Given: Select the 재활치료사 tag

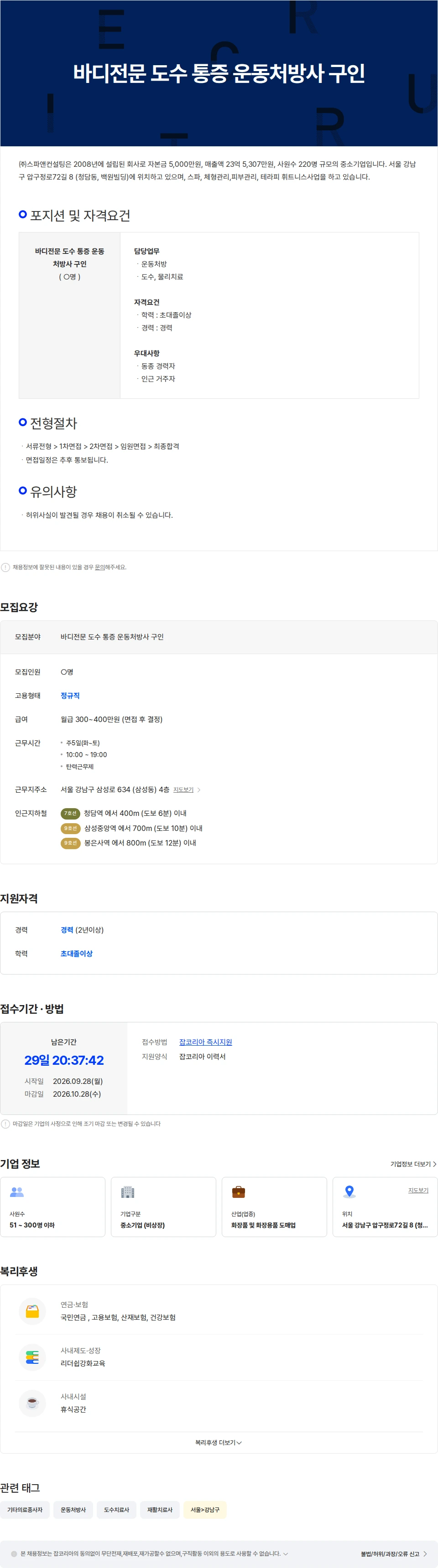Looking at the screenshot, I should point(160,1510).
